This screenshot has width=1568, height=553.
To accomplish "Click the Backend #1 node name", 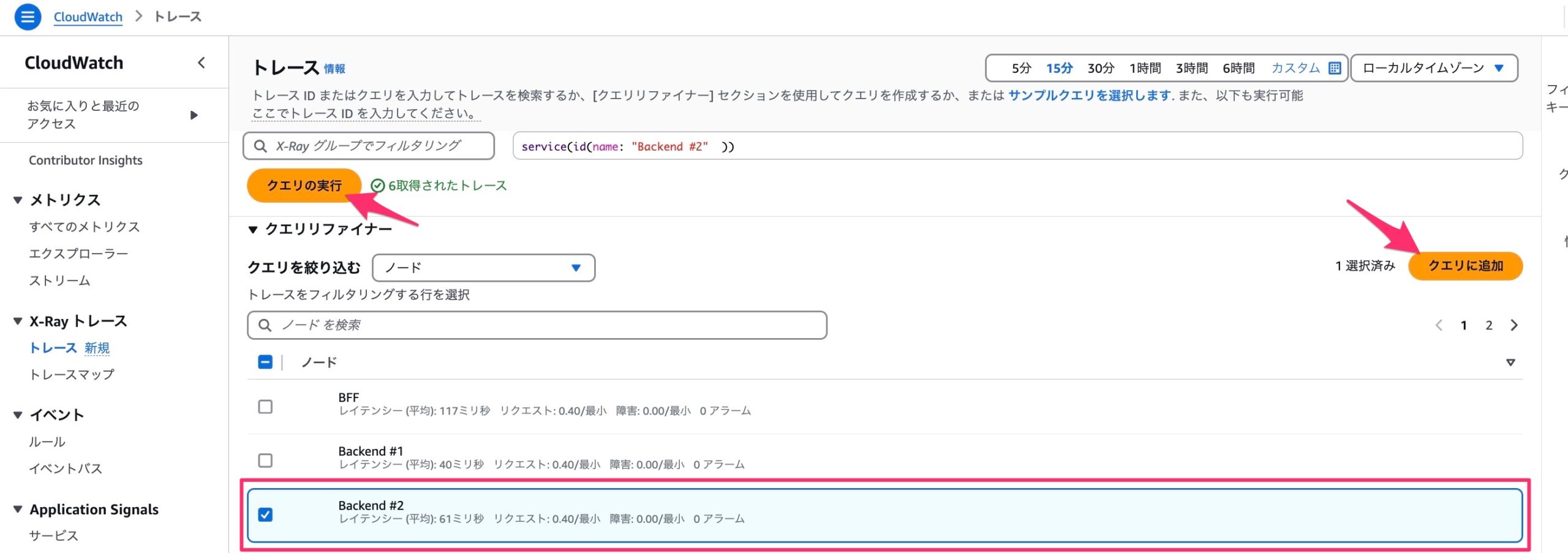I will [371, 451].
